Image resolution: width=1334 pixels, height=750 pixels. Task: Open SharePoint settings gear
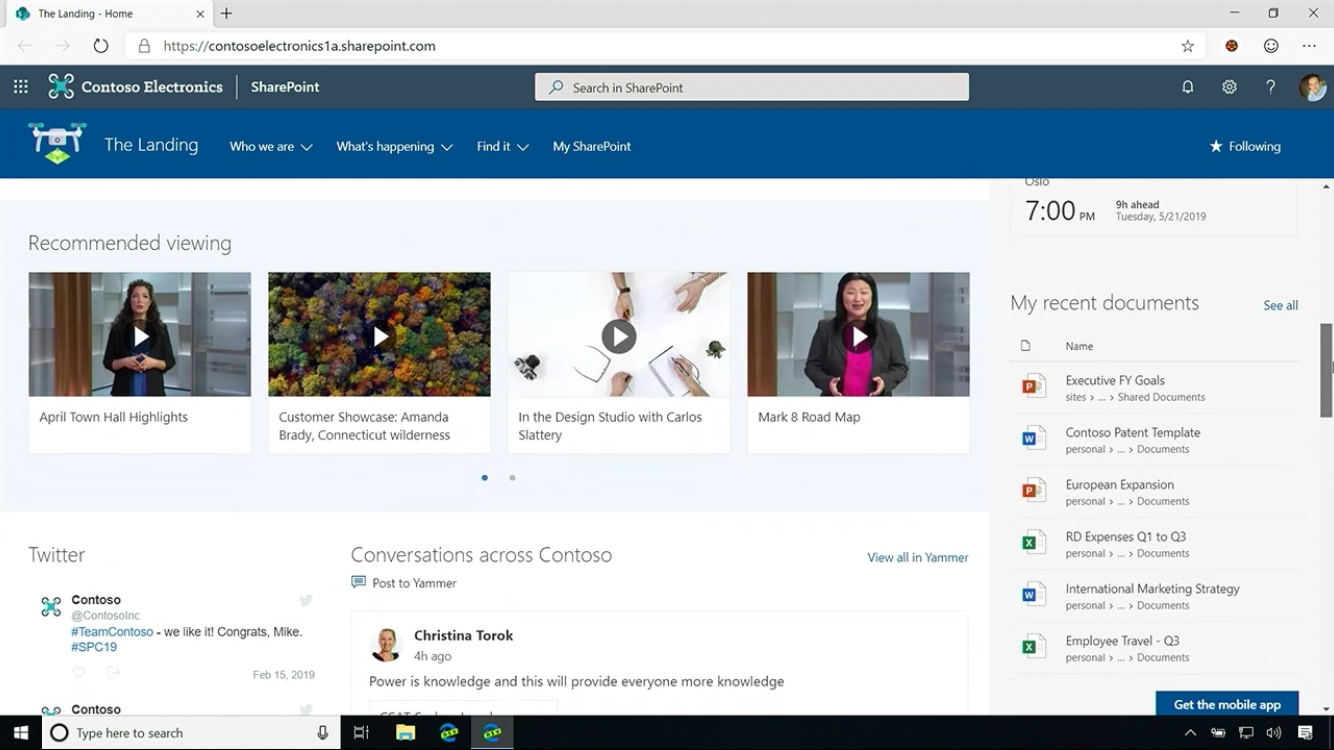click(1229, 87)
